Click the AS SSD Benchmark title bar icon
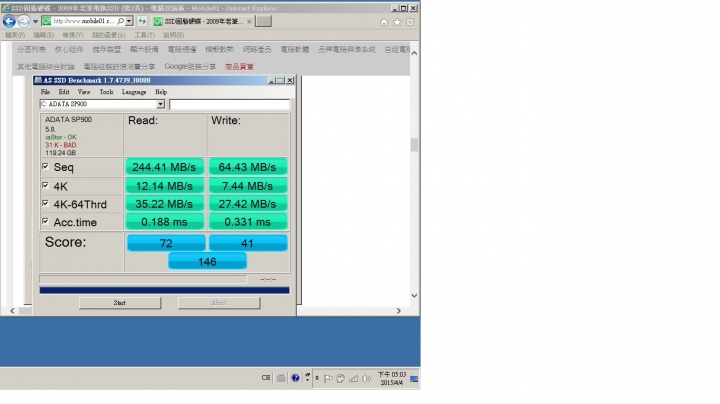 (38, 80)
